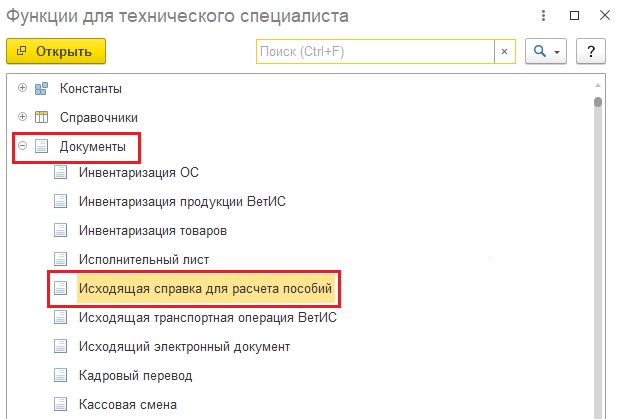Collapse the Документы tree node
The image size is (621, 419).
22,146
